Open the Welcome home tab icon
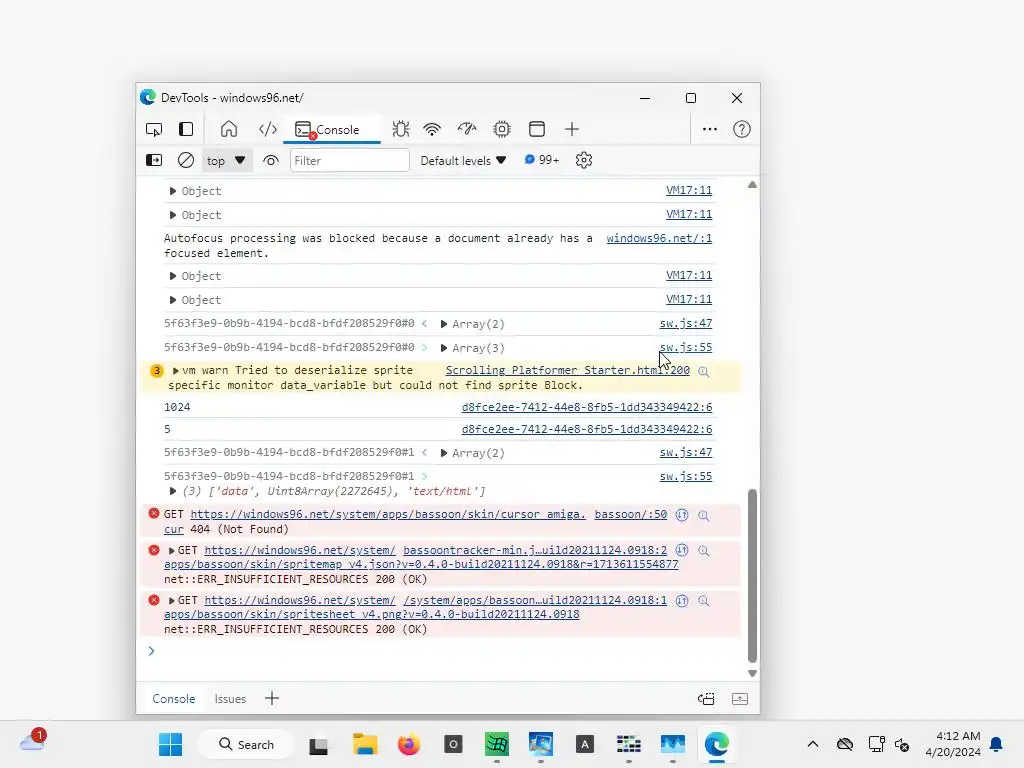Screen dimensions: 1024x768 click(x=229, y=129)
